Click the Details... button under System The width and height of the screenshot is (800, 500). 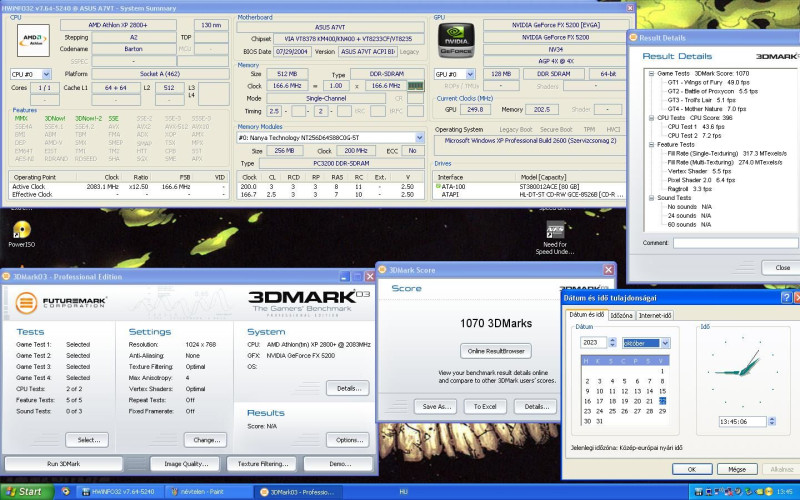tap(348, 388)
